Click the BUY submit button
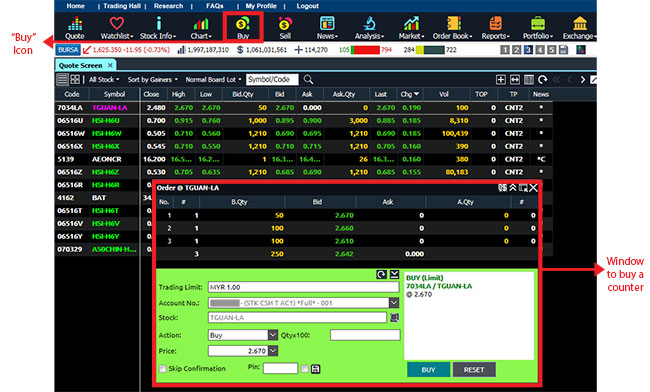This screenshot has height=392, width=650. tap(428, 369)
